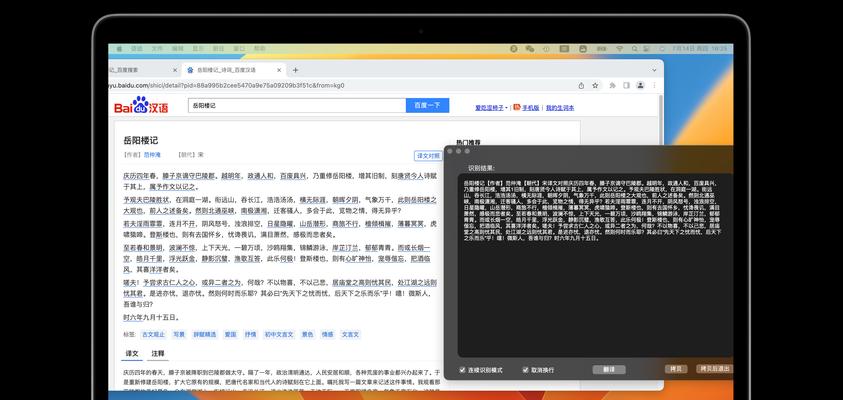Click the underlined phrase 朝晖夕阴
Image resolution: width=843 pixels, height=400 pixels.
point(345,199)
